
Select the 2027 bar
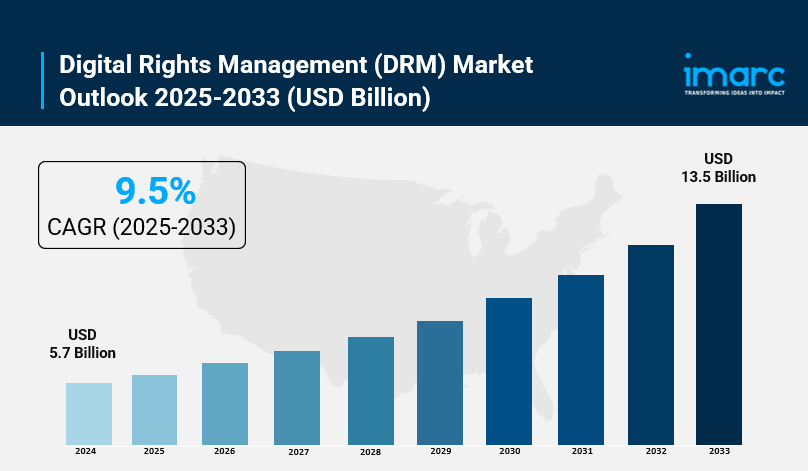(x=297, y=397)
